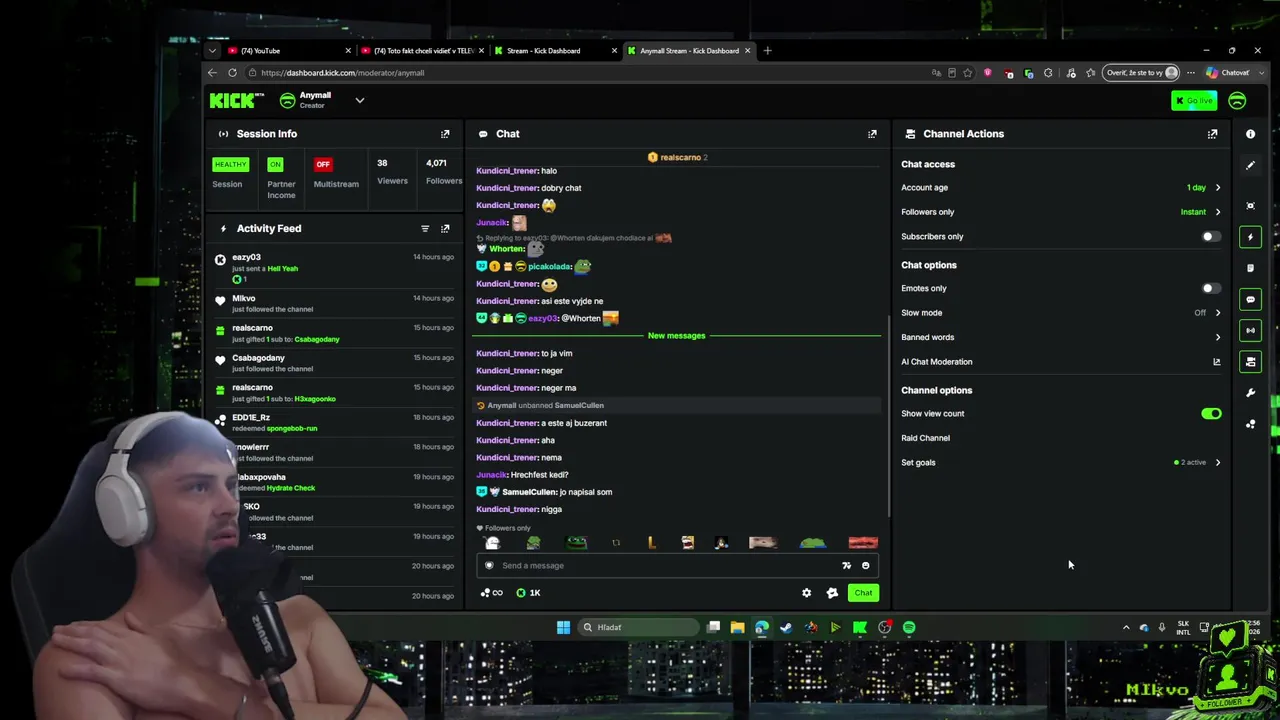Go back with the browser back arrow
The image size is (1280, 720).
coord(212,73)
